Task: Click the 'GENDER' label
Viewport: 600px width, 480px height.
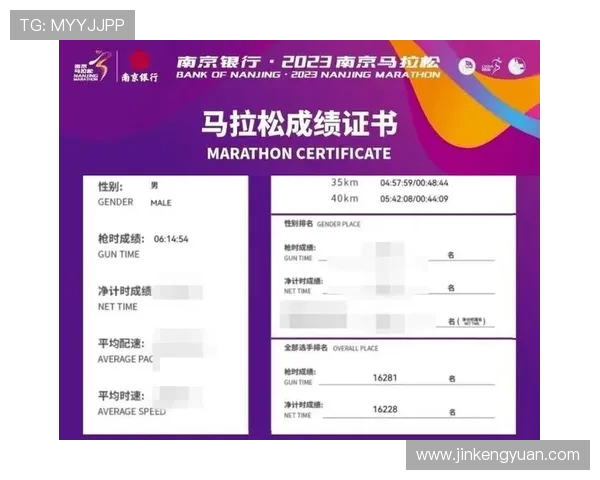Action: pyautogui.click(x=116, y=202)
